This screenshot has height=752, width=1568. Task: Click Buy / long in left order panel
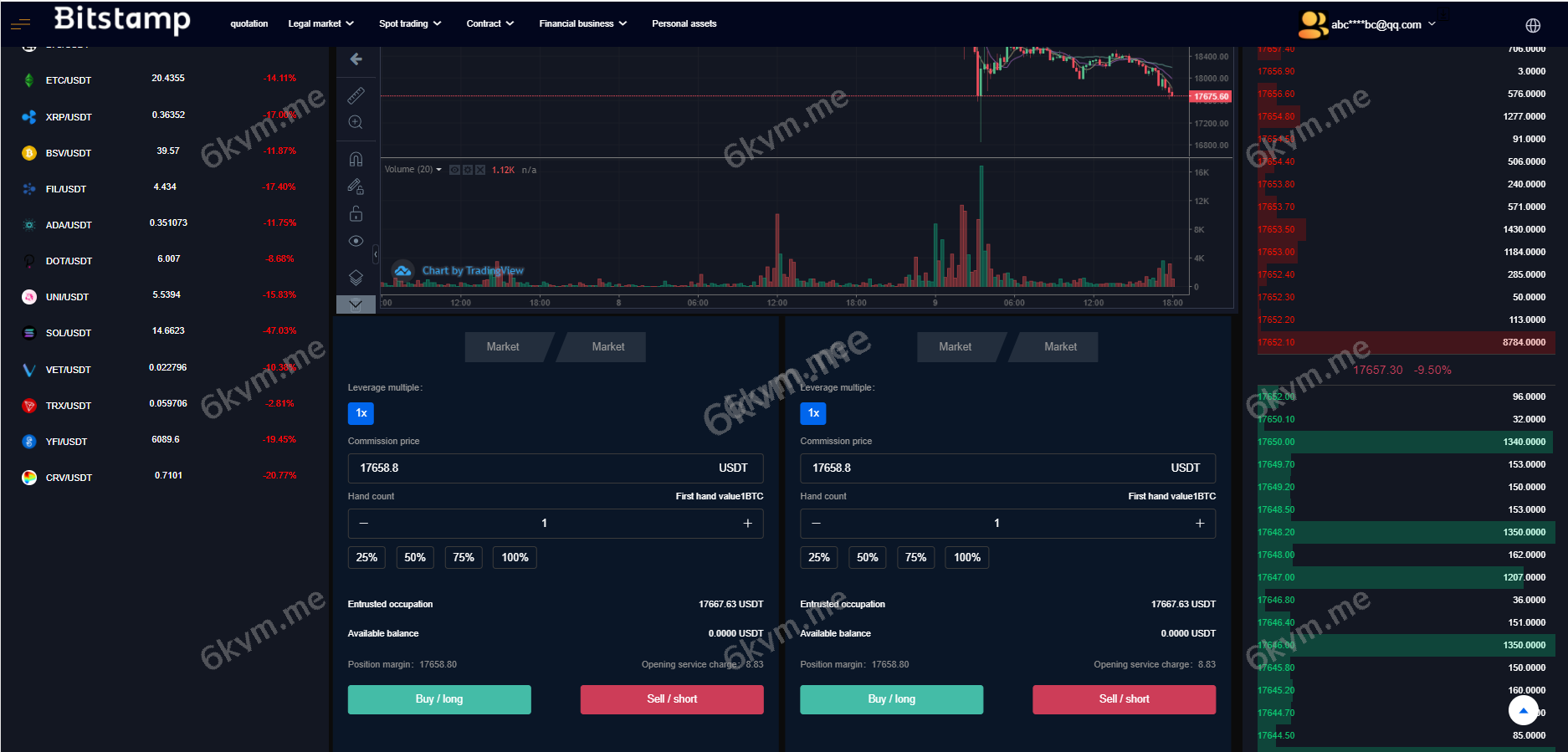[439, 699]
